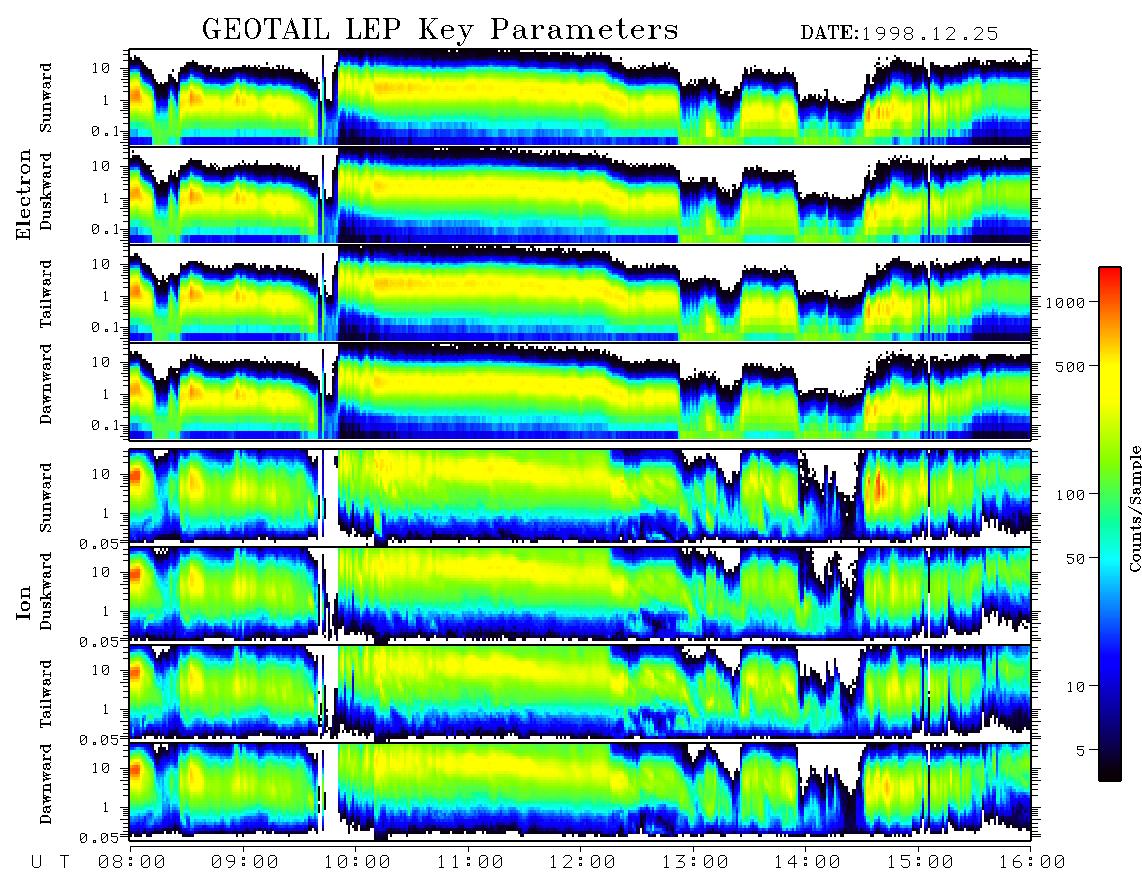The image size is (1142, 880).
Task: Click the black bottom of the color bar
Action: [x=1110, y=771]
